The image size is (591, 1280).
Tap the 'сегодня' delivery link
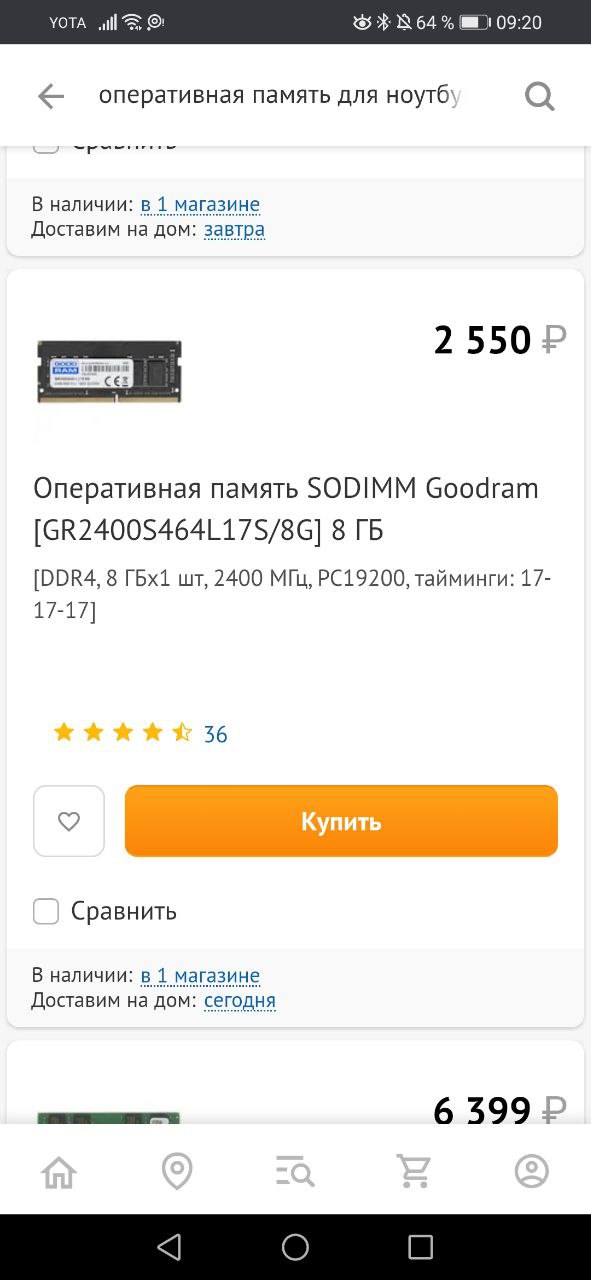click(240, 1000)
